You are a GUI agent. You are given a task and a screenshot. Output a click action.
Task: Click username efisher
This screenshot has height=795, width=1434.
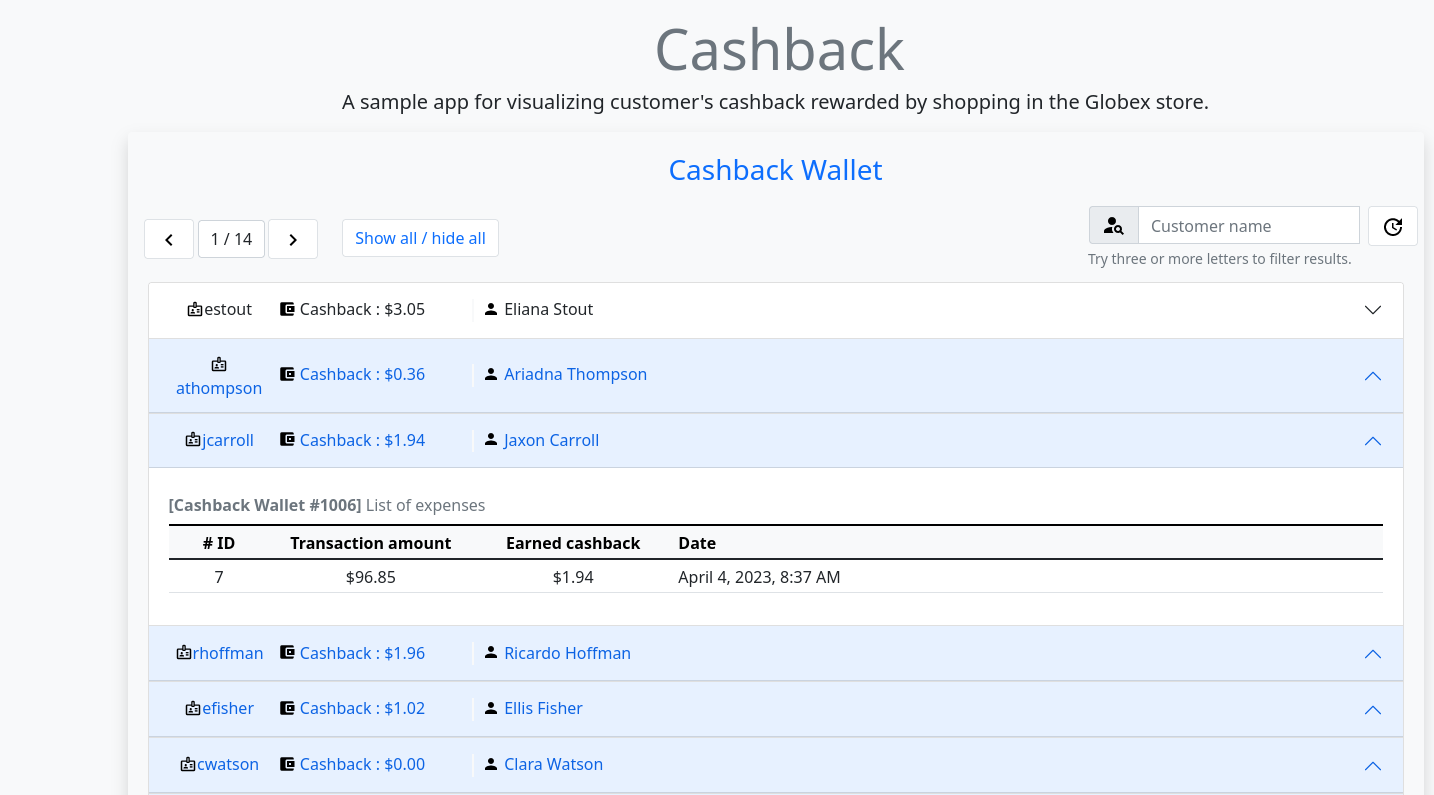tap(228, 708)
